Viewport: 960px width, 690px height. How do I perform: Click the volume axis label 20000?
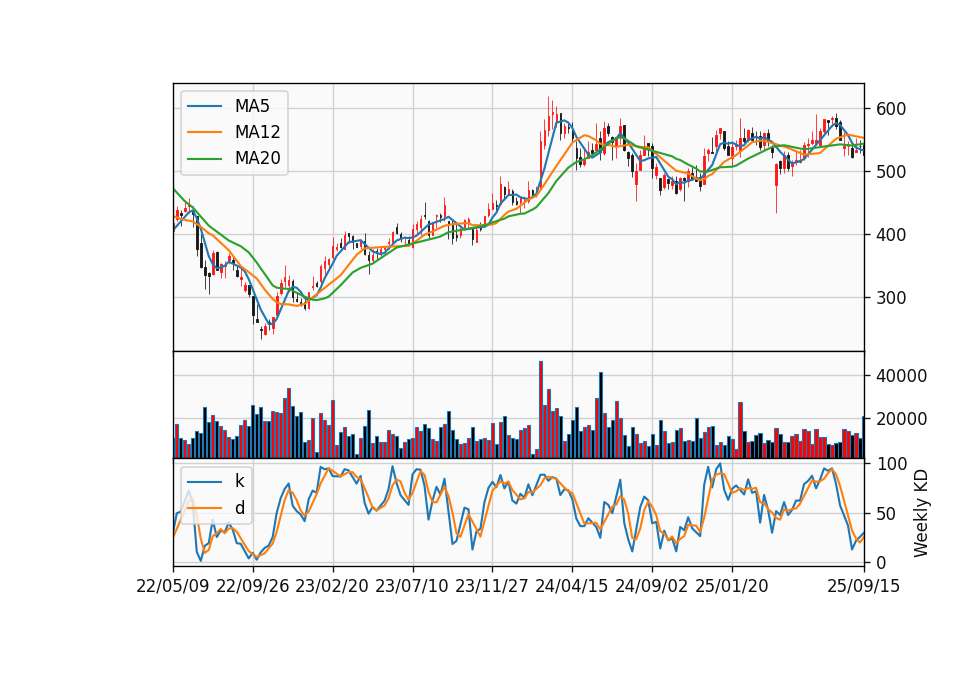point(901,419)
